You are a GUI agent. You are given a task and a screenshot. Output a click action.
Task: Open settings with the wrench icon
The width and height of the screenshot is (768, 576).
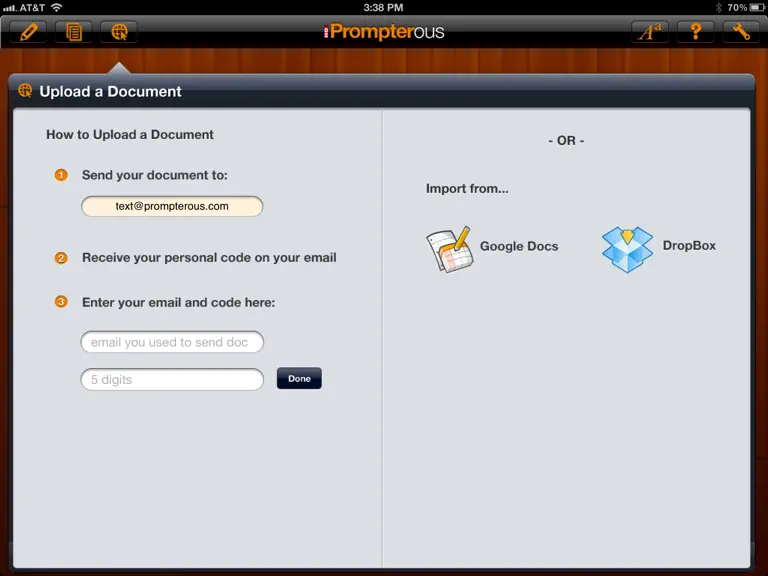(741, 32)
